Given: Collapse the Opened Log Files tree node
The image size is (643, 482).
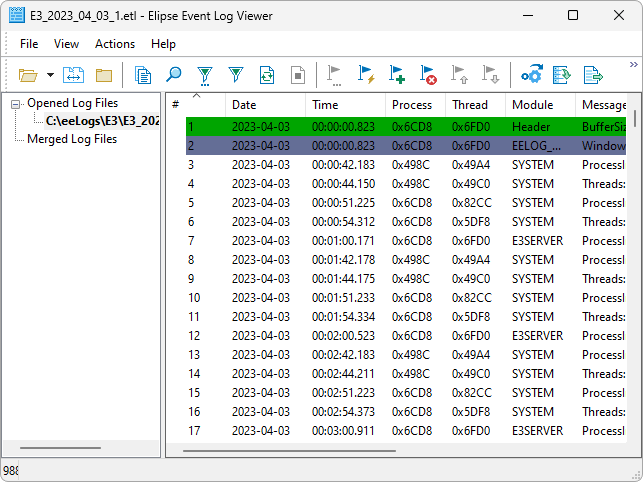Looking at the screenshot, I should [x=17, y=103].
